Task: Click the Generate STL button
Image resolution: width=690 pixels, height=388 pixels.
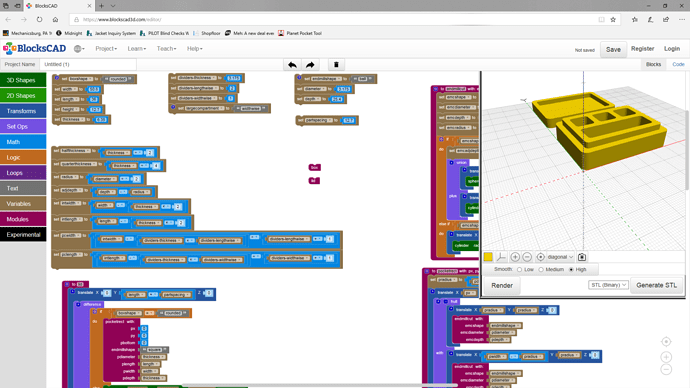Action: (657, 285)
